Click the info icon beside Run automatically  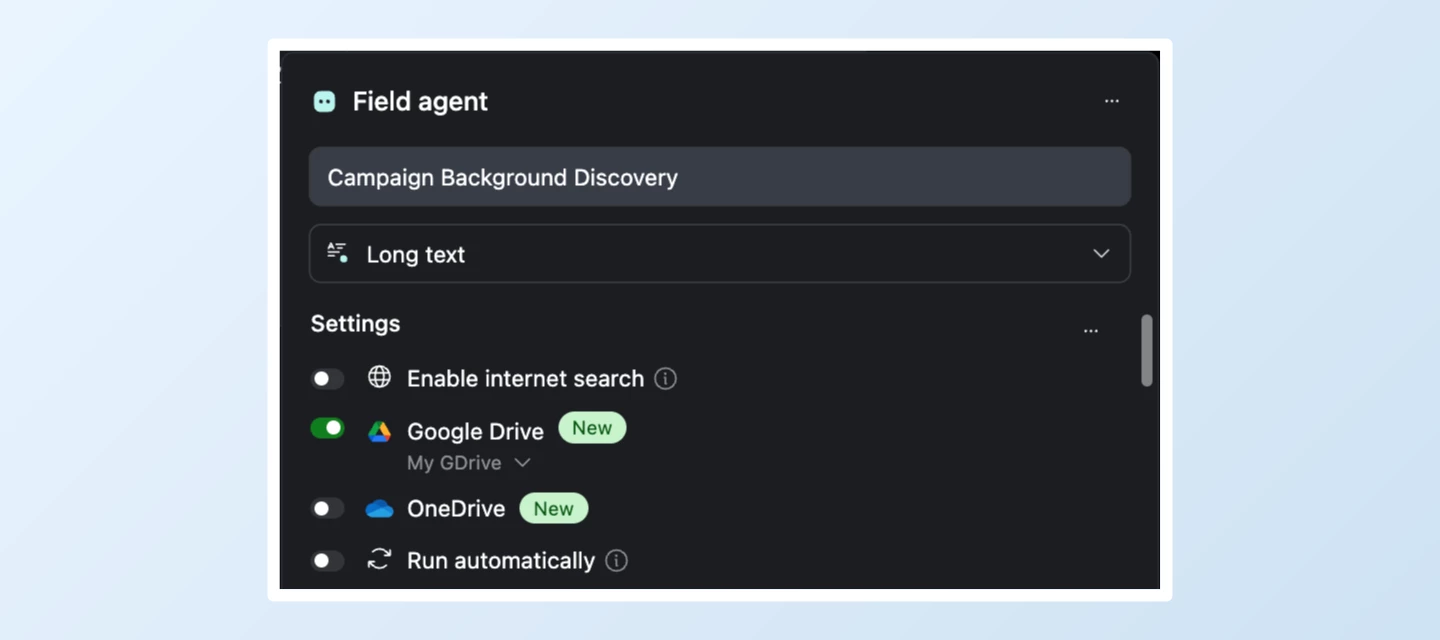[x=616, y=561]
